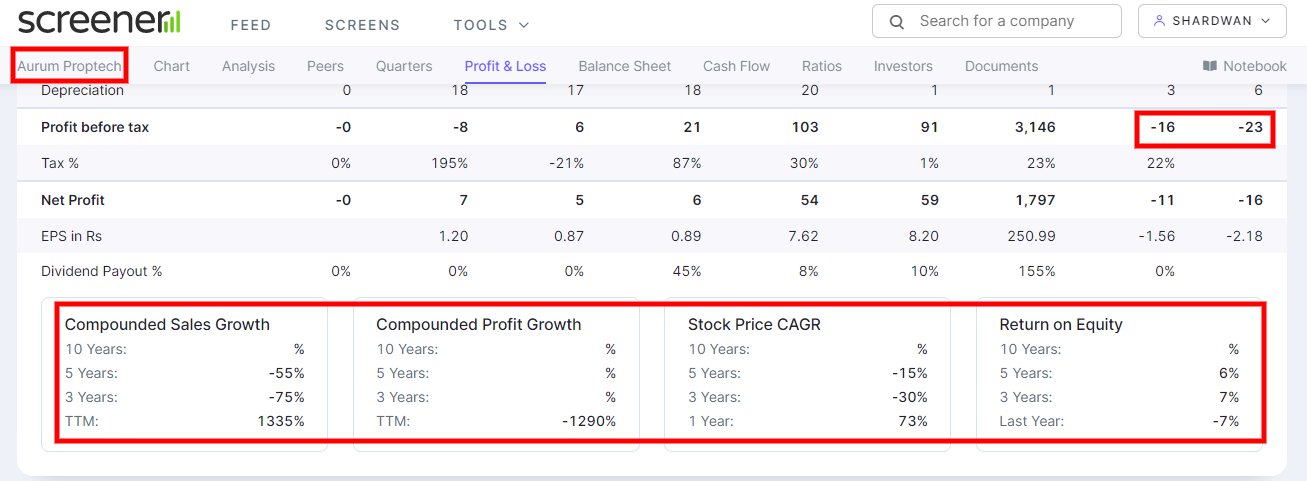Viewport: 1307px width, 481px height.
Task: Go to the Quarters tab
Action: 404,66
